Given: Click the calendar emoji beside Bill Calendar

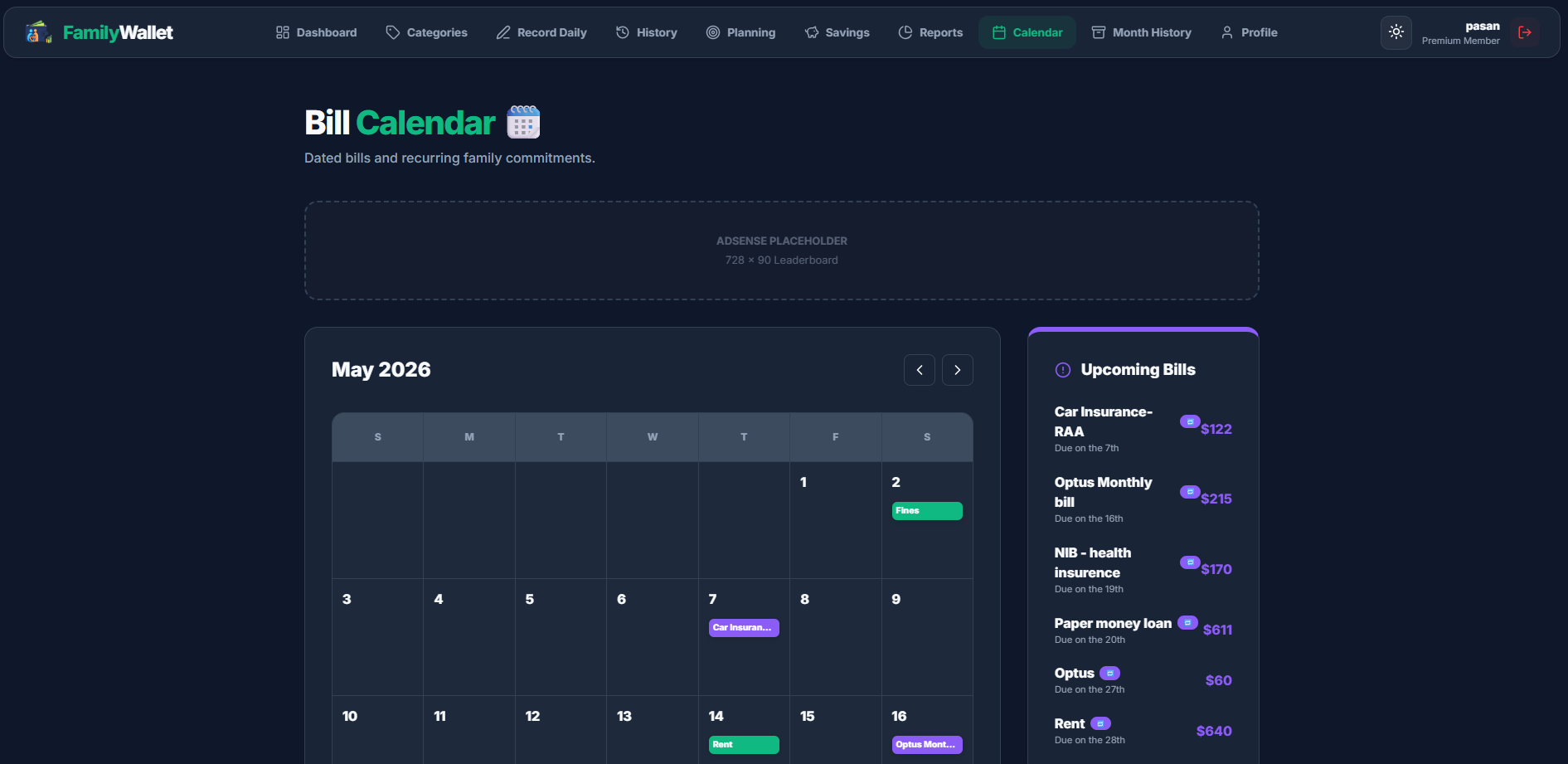Looking at the screenshot, I should [x=523, y=122].
